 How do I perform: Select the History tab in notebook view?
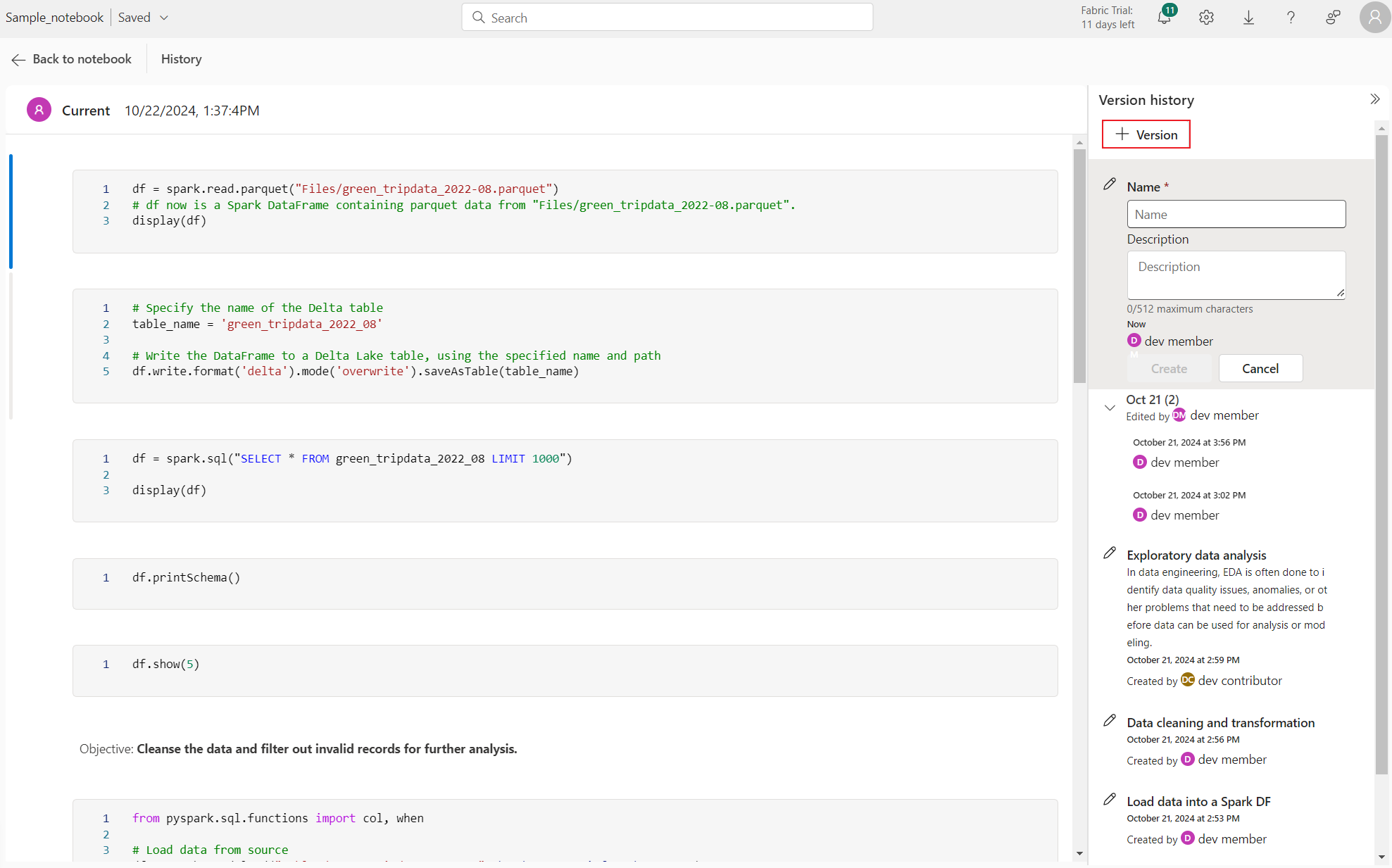tap(180, 59)
